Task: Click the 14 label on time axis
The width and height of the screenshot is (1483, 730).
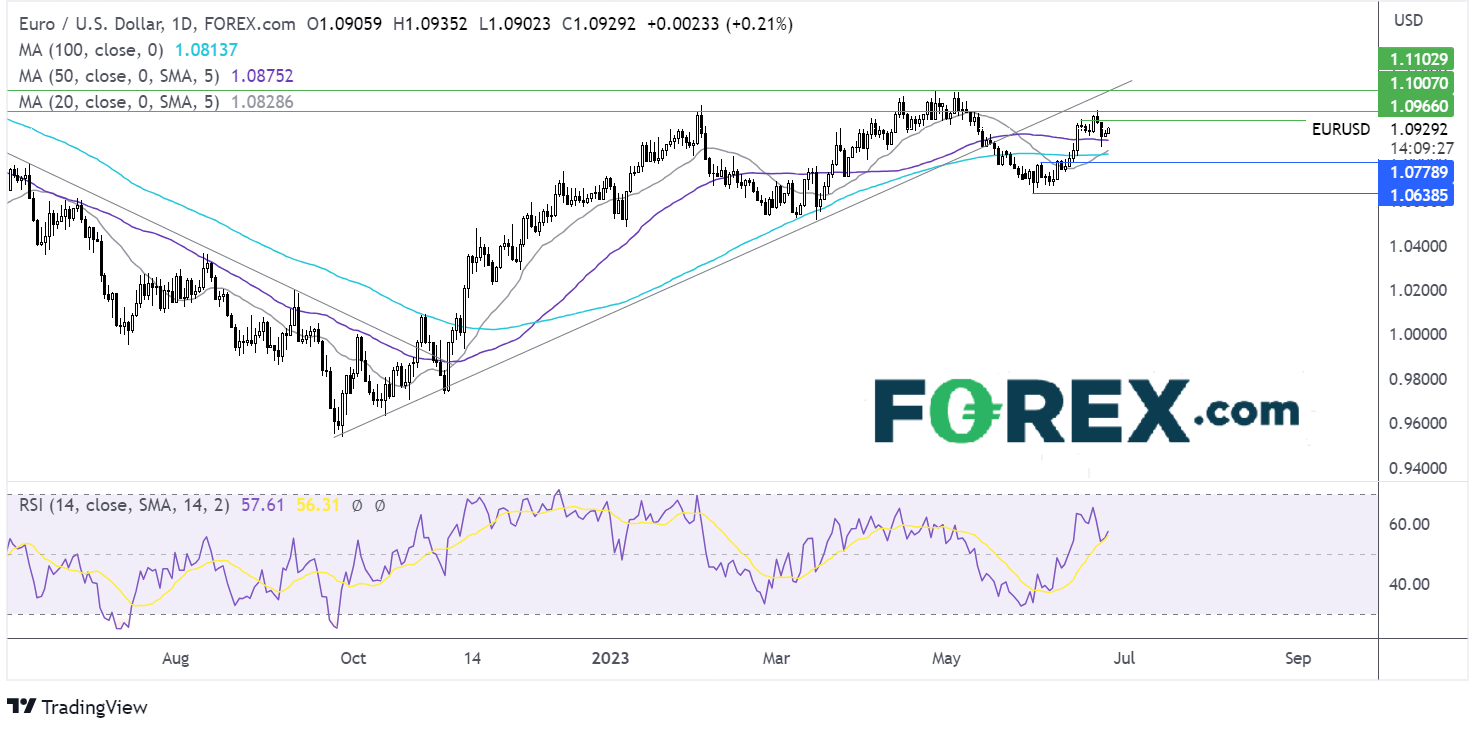Action: pyautogui.click(x=473, y=659)
